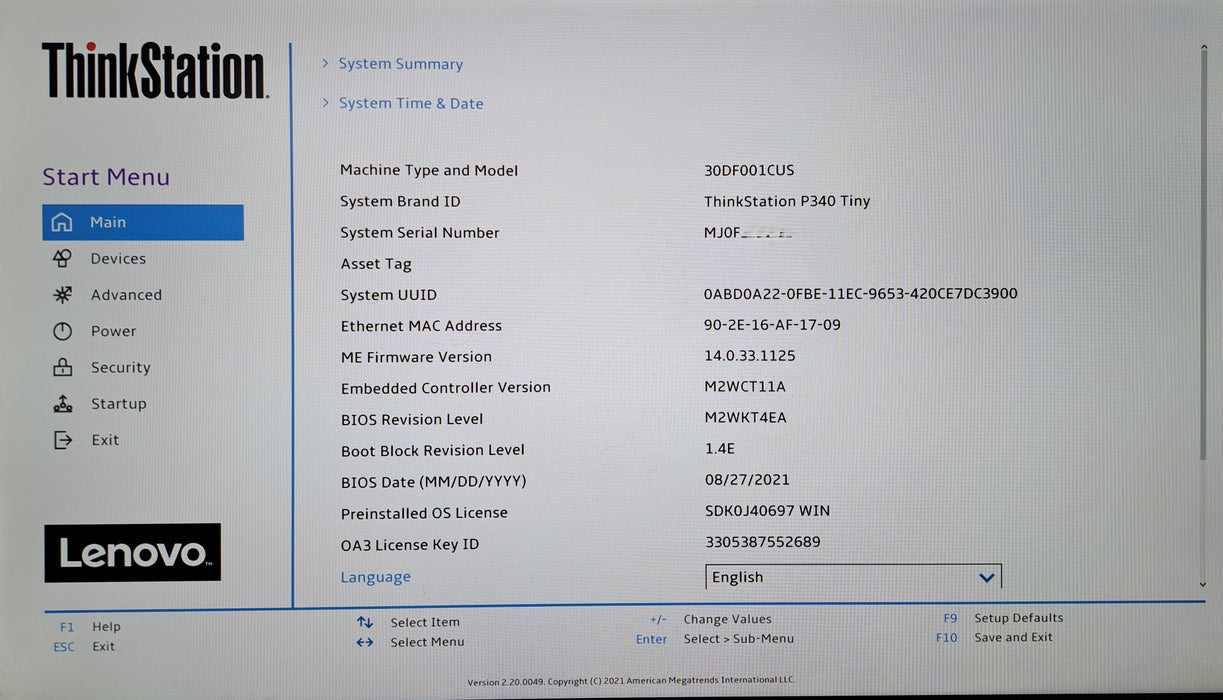
Task: Click ESC Exit in the footer
Action: (x=84, y=647)
